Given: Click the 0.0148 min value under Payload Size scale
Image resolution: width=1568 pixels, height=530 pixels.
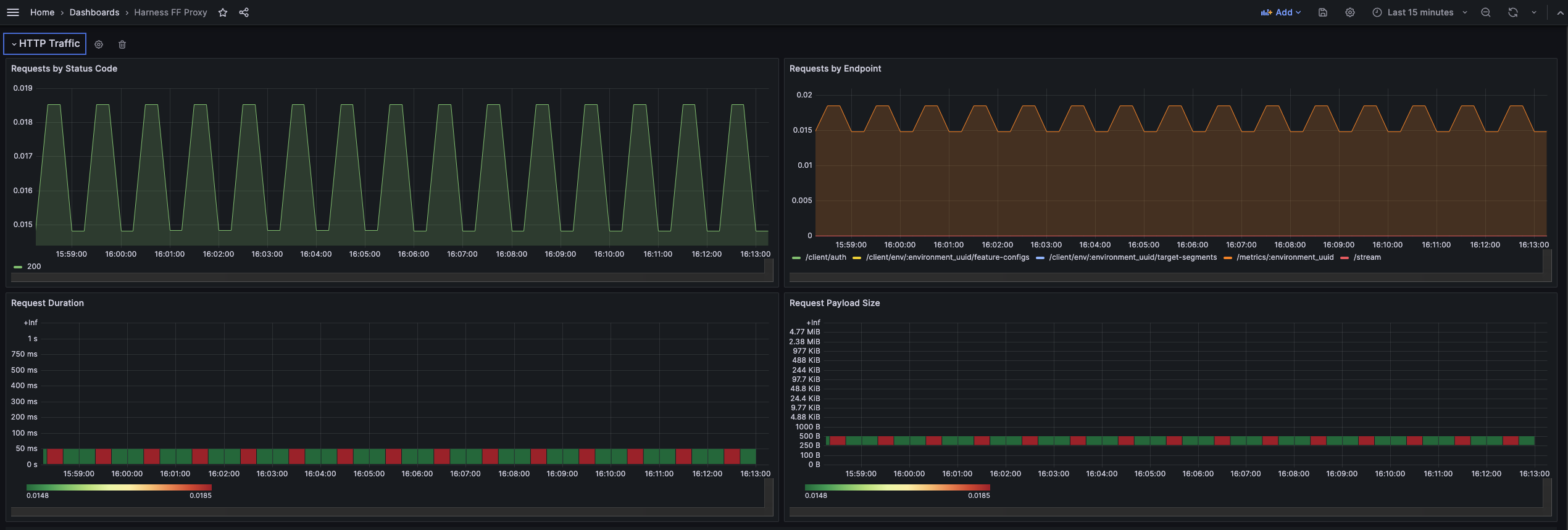Looking at the screenshot, I should tap(816, 495).
